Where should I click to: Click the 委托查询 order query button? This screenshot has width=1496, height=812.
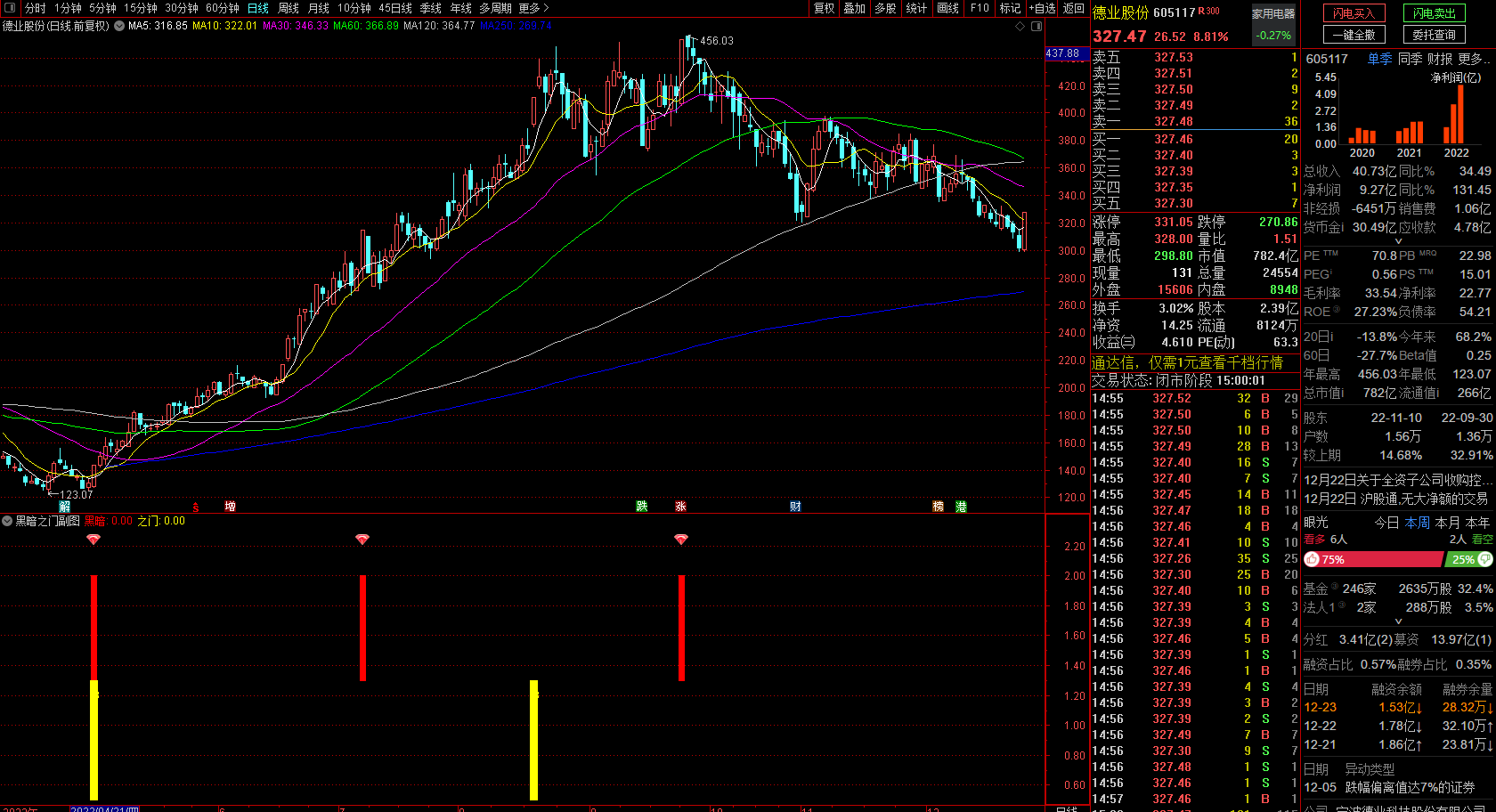coord(1434,35)
